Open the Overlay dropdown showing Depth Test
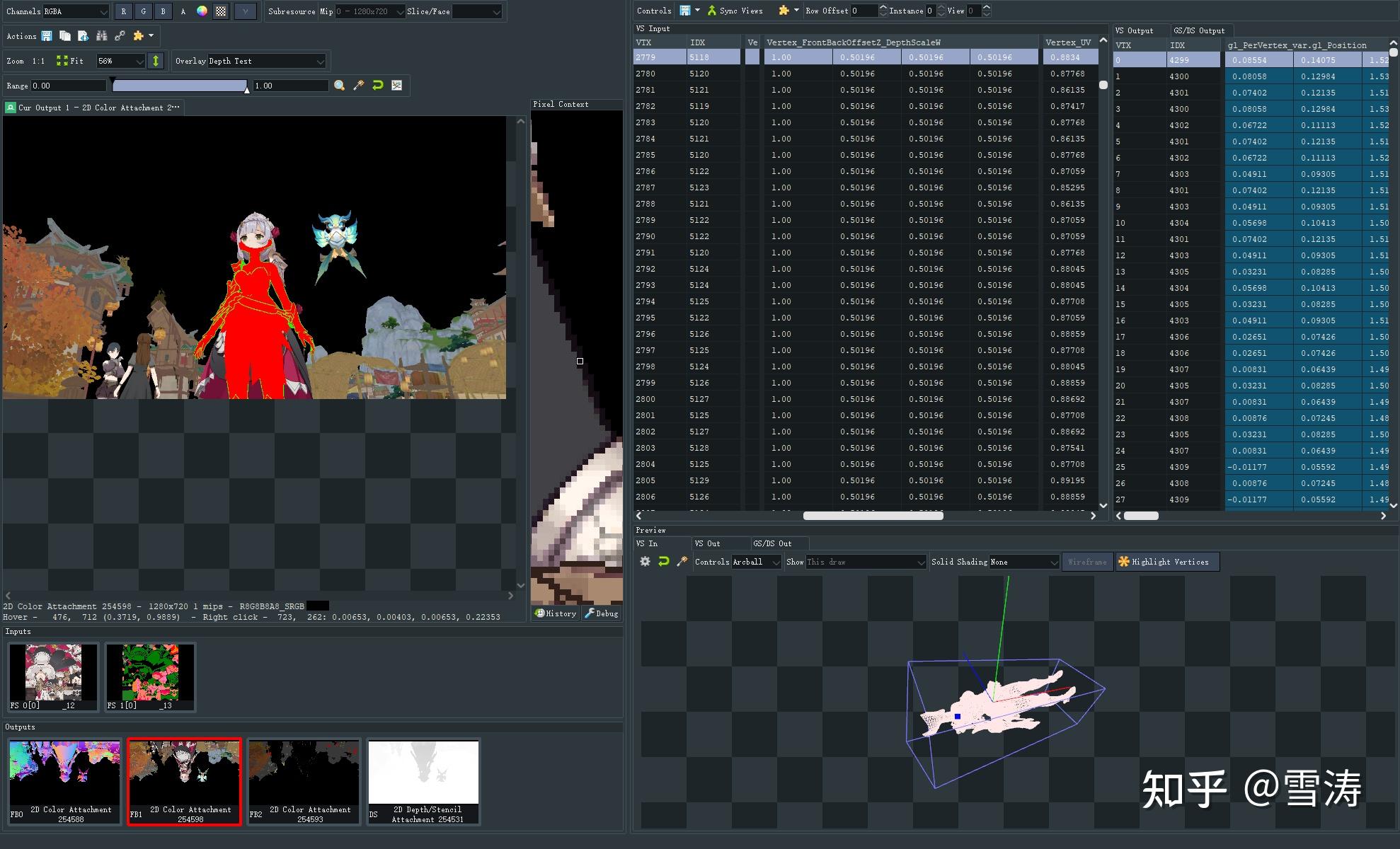This screenshot has height=849, width=1400. click(x=266, y=60)
